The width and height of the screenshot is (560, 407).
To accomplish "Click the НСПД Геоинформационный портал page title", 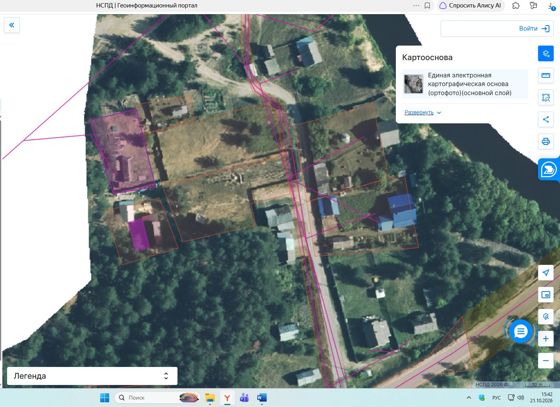I will tap(146, 5).
